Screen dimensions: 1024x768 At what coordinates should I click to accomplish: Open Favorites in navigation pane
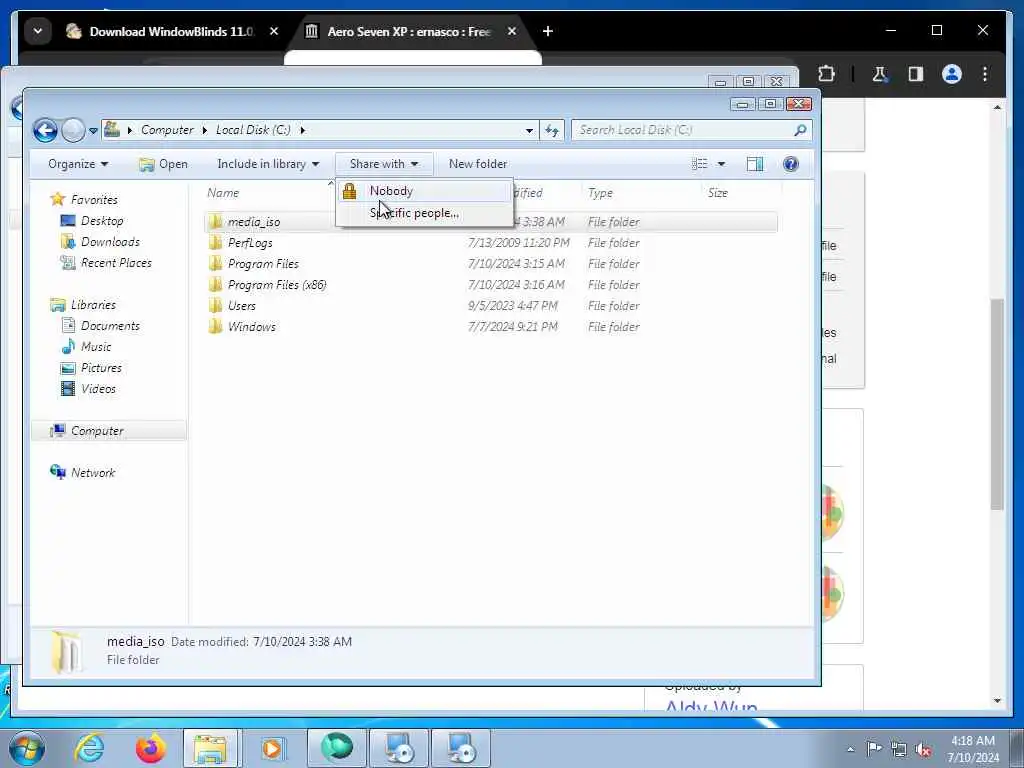click(94, 200)
